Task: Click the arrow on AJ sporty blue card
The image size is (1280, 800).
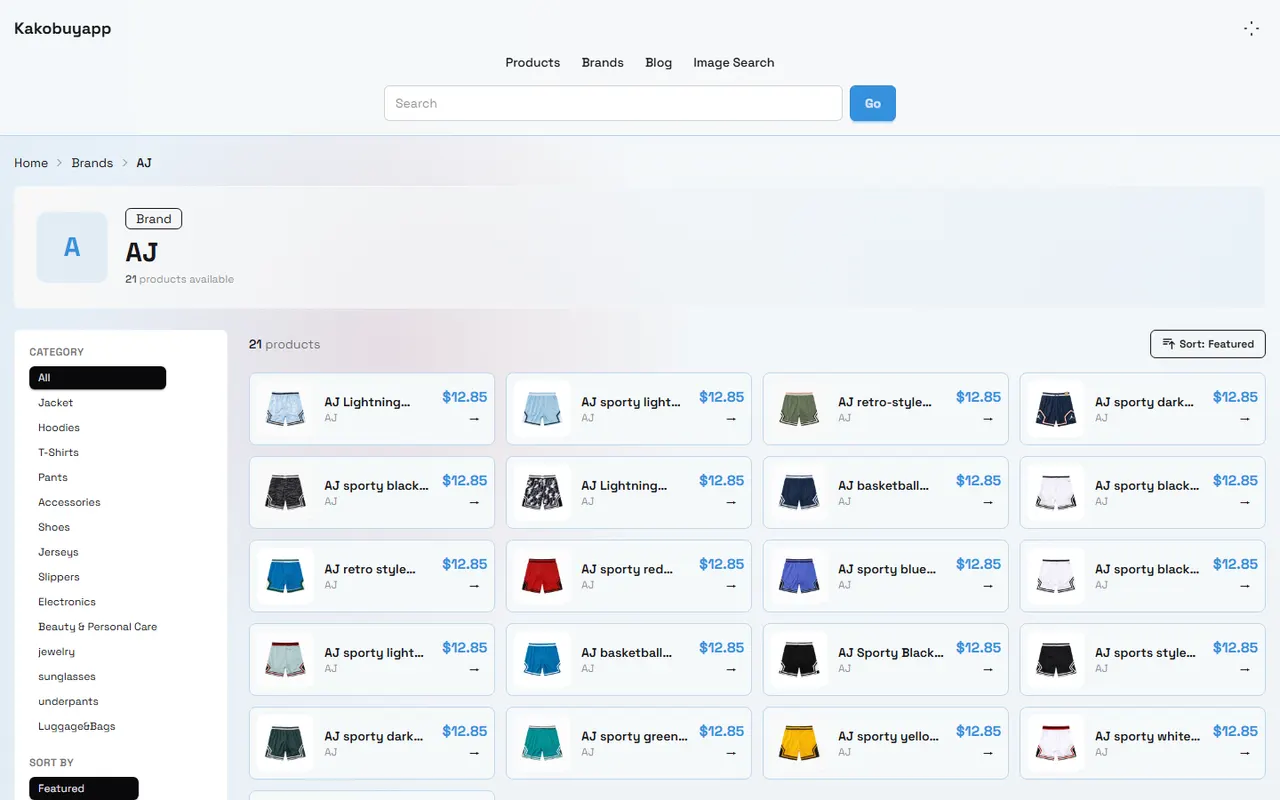Action: click(988, 586)
